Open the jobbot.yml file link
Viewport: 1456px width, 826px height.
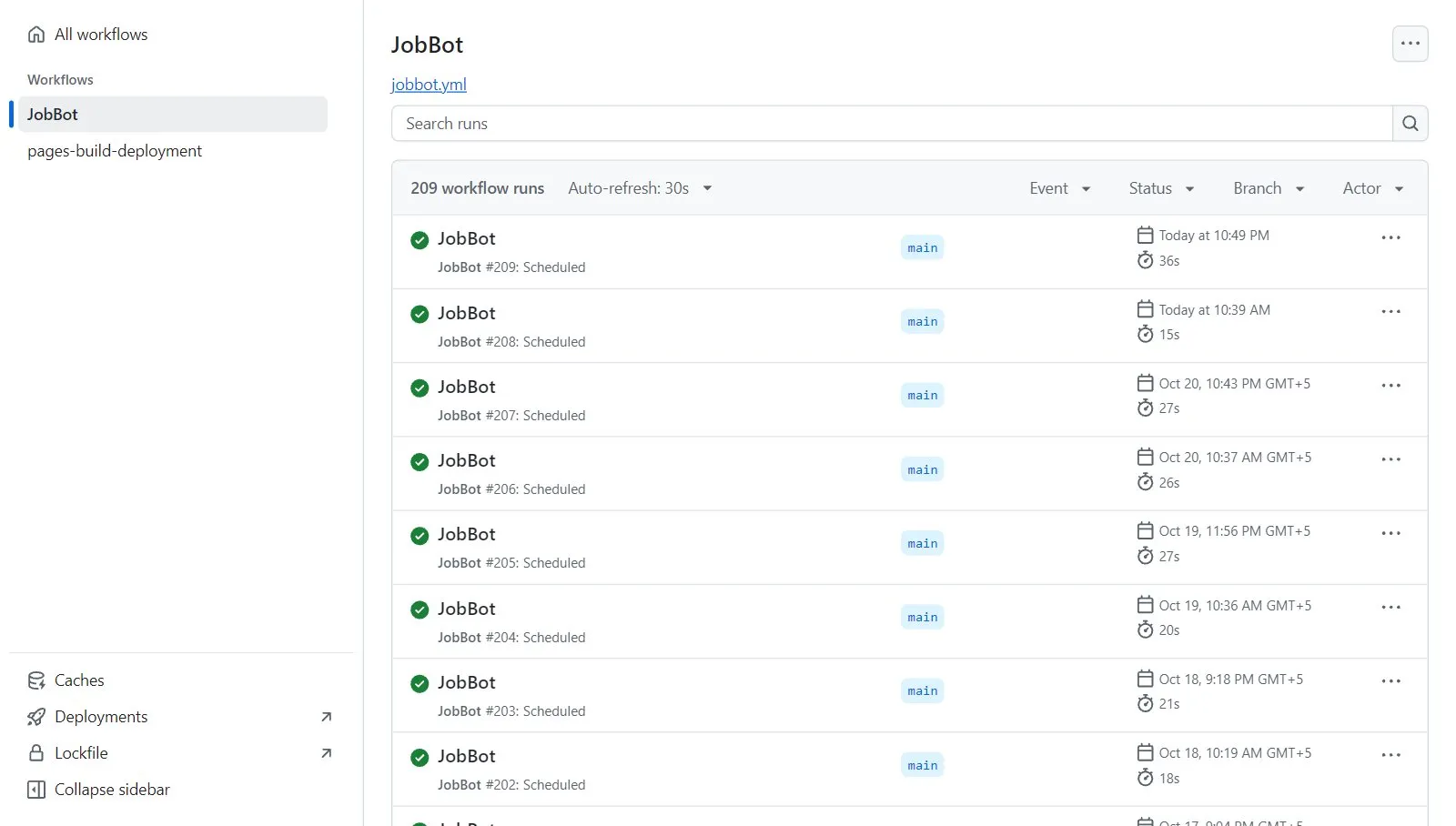tap(429, 85)
